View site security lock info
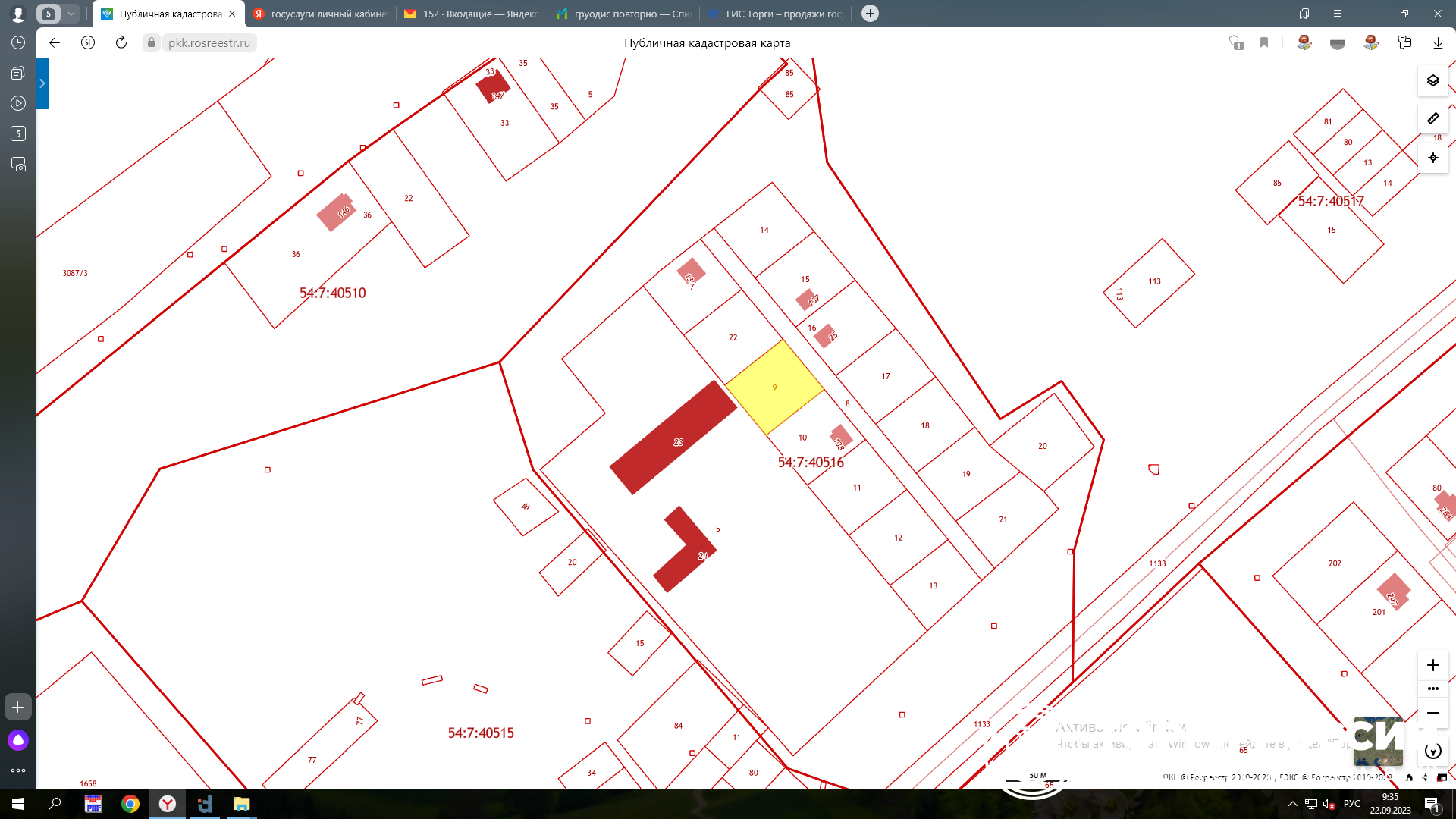 click(x=152, y=42)
